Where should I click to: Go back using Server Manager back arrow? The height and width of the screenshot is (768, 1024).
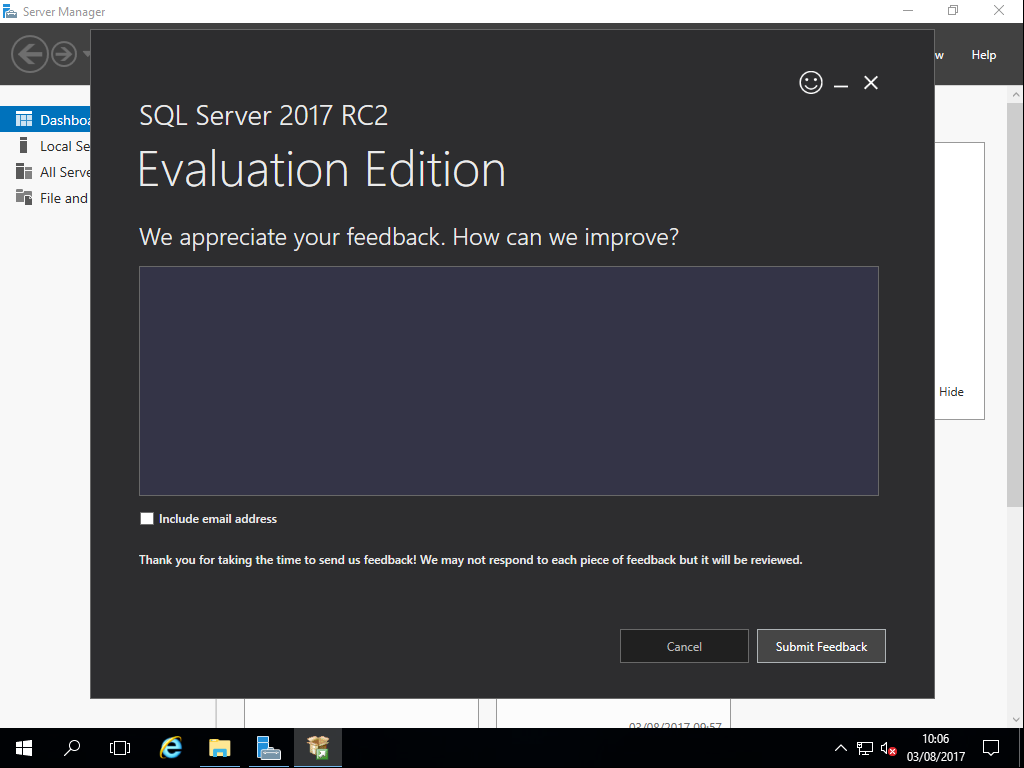31,53
